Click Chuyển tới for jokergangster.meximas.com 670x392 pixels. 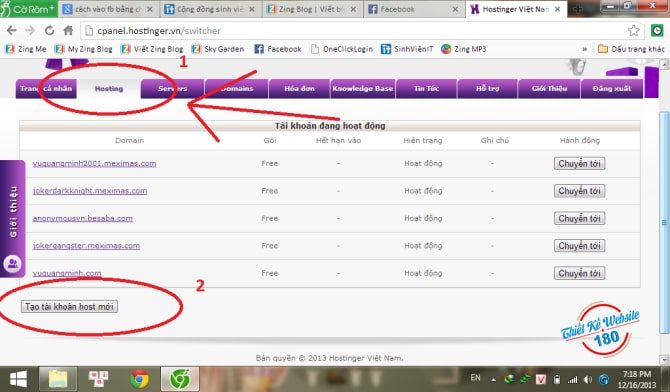579,245
